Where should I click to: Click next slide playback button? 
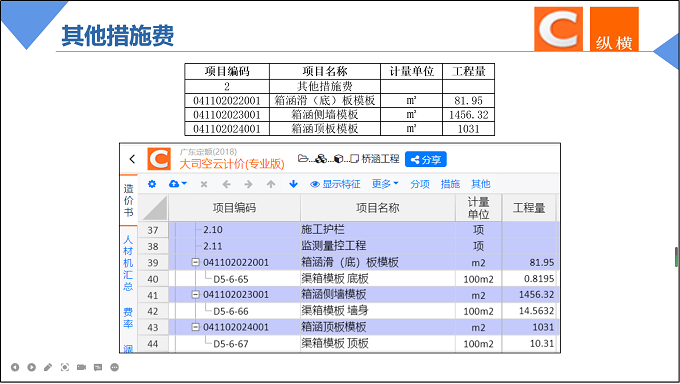32,368
